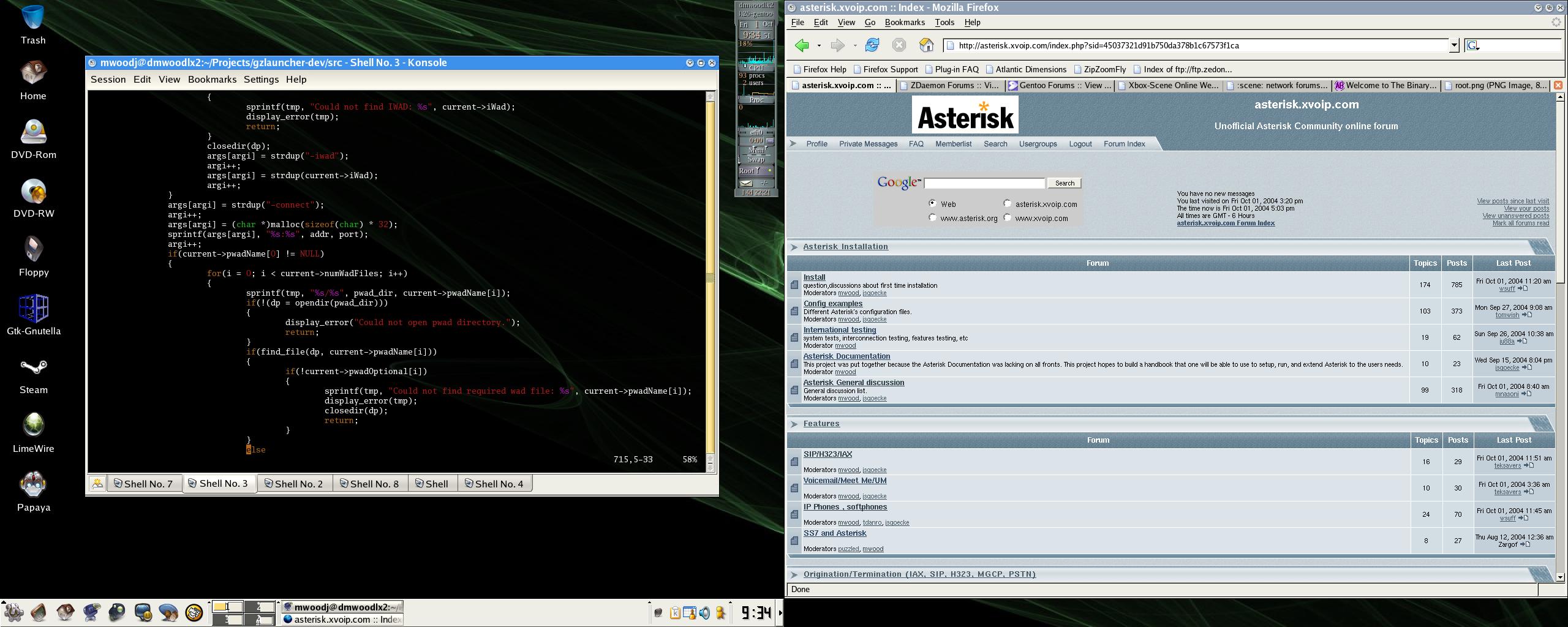Image resolution: width=1568 pixels, height=627 pixels.
Task: Open the Back button history dropdown arrow
Action: click(819, 45)
